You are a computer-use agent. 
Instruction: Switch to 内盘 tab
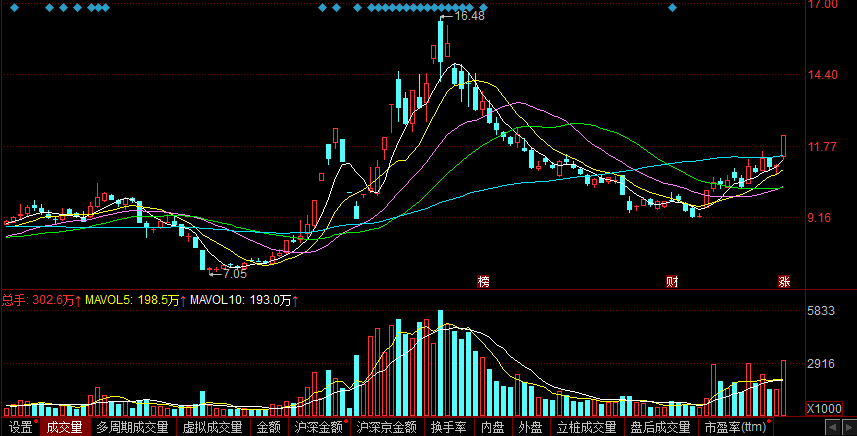click(492, 427)
